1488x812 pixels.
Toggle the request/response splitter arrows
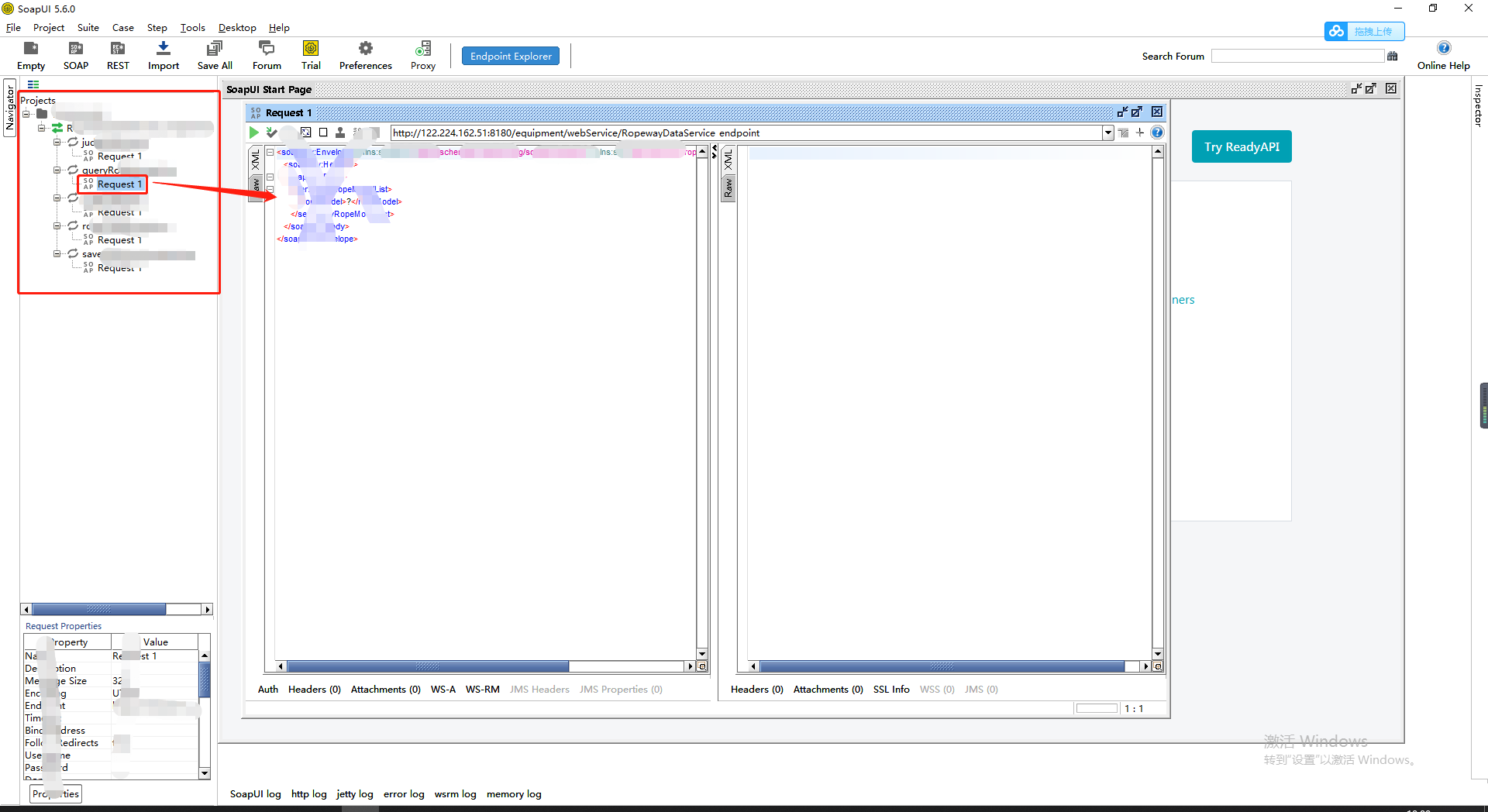coord(715,151)
